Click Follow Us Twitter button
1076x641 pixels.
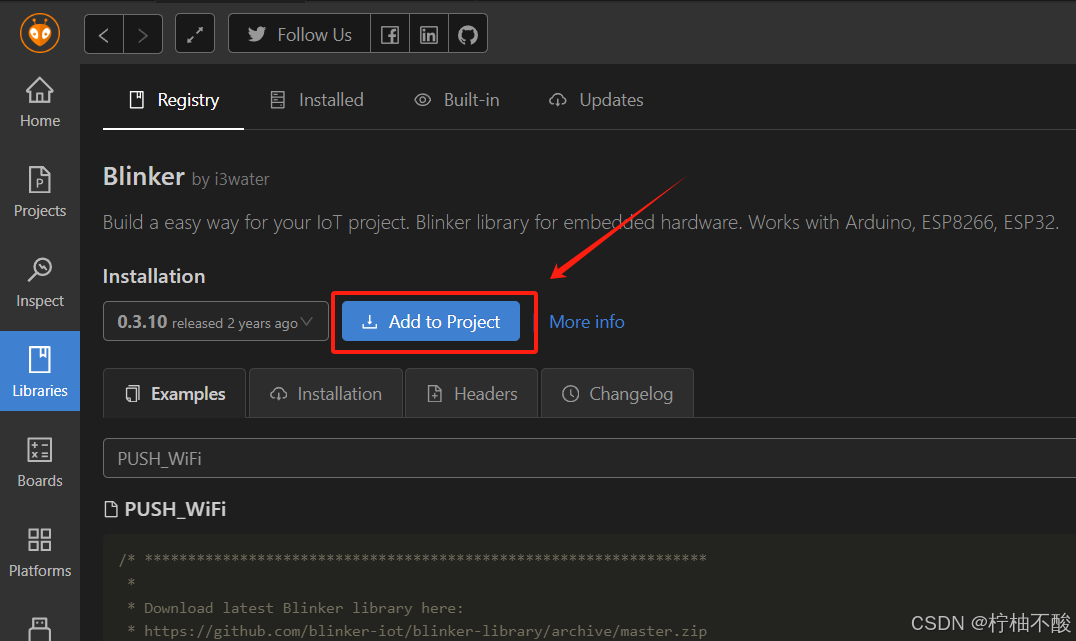point(299,34)
